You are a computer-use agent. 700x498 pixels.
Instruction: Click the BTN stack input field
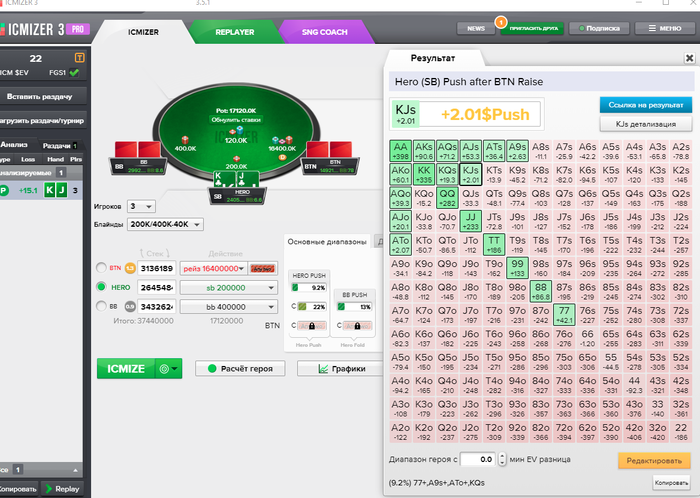coord(157,268)
